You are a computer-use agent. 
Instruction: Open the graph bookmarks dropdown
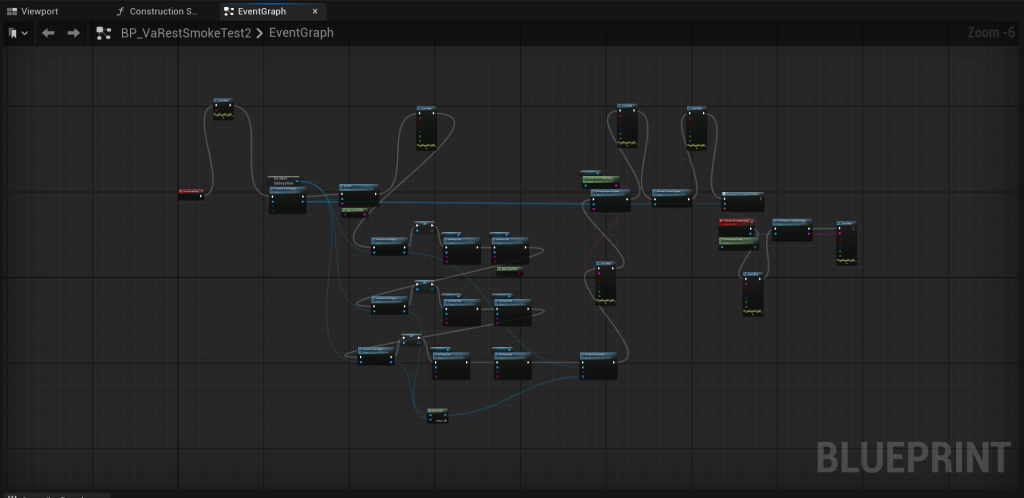click(x=17, y=33)
